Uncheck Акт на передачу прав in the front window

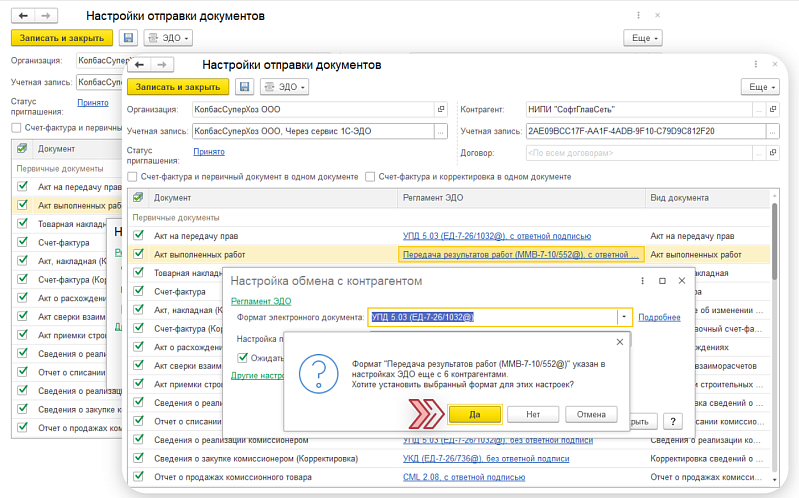[x=138, y=235]
